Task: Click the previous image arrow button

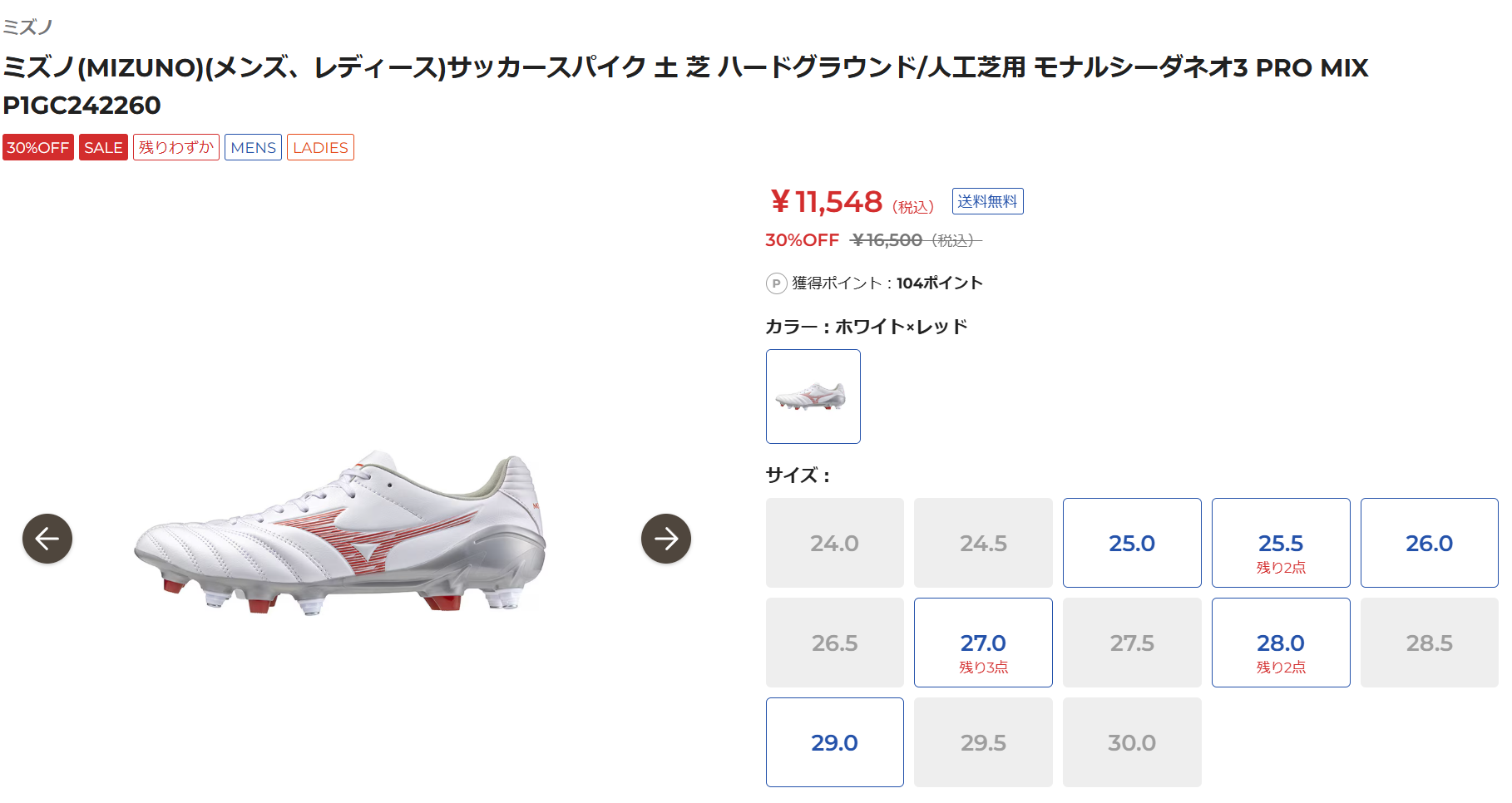Action: click(47, 539)
